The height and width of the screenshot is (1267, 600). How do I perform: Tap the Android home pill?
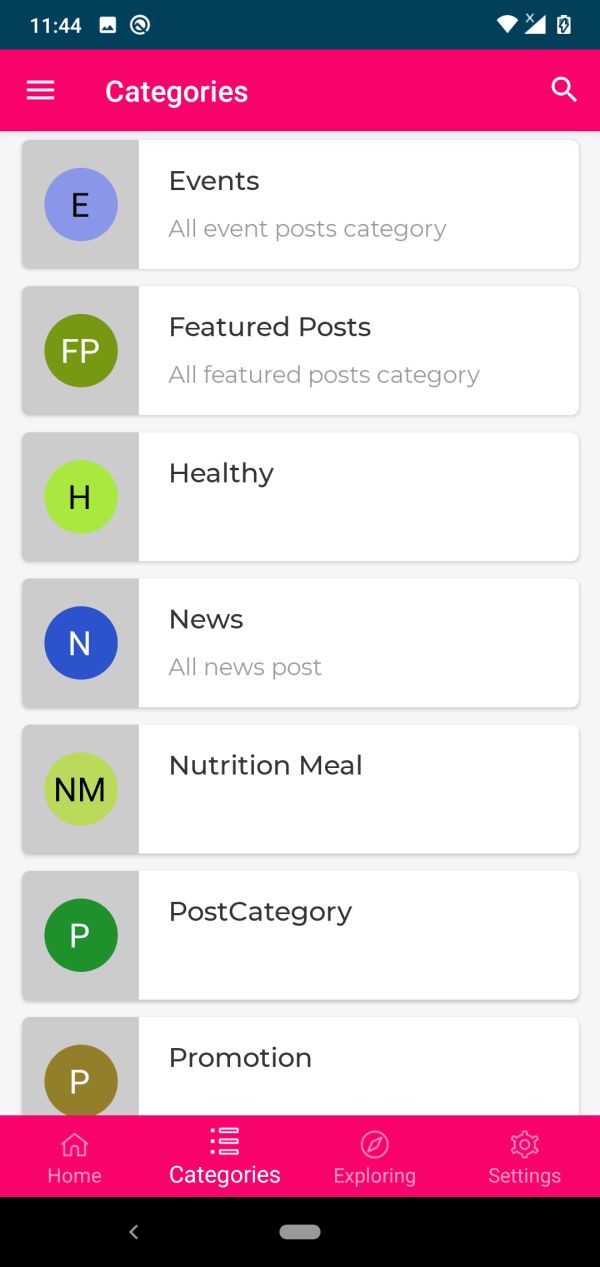(300, 1232)
